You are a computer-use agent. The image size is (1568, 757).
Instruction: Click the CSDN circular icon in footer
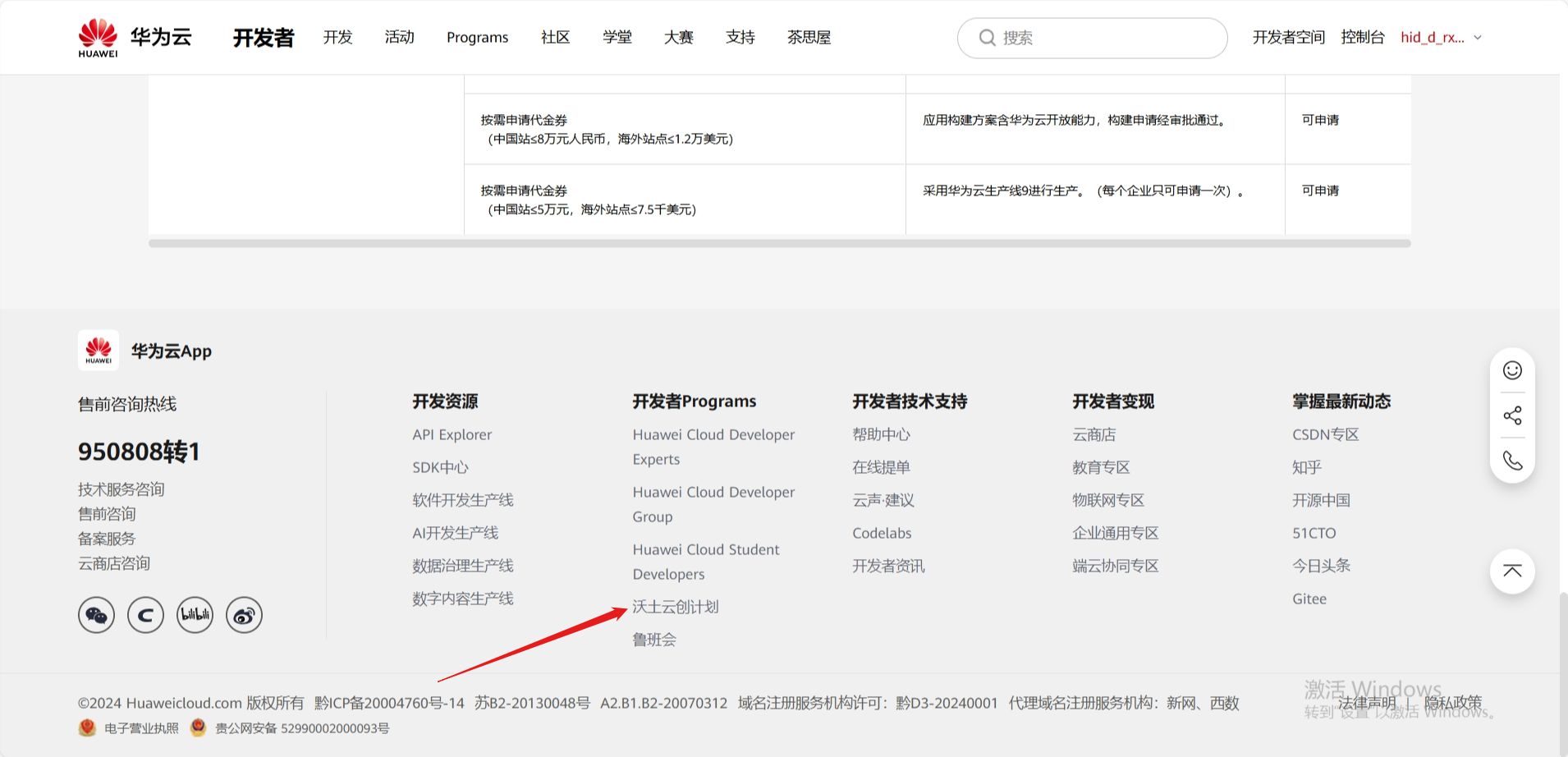click(145, 615)
